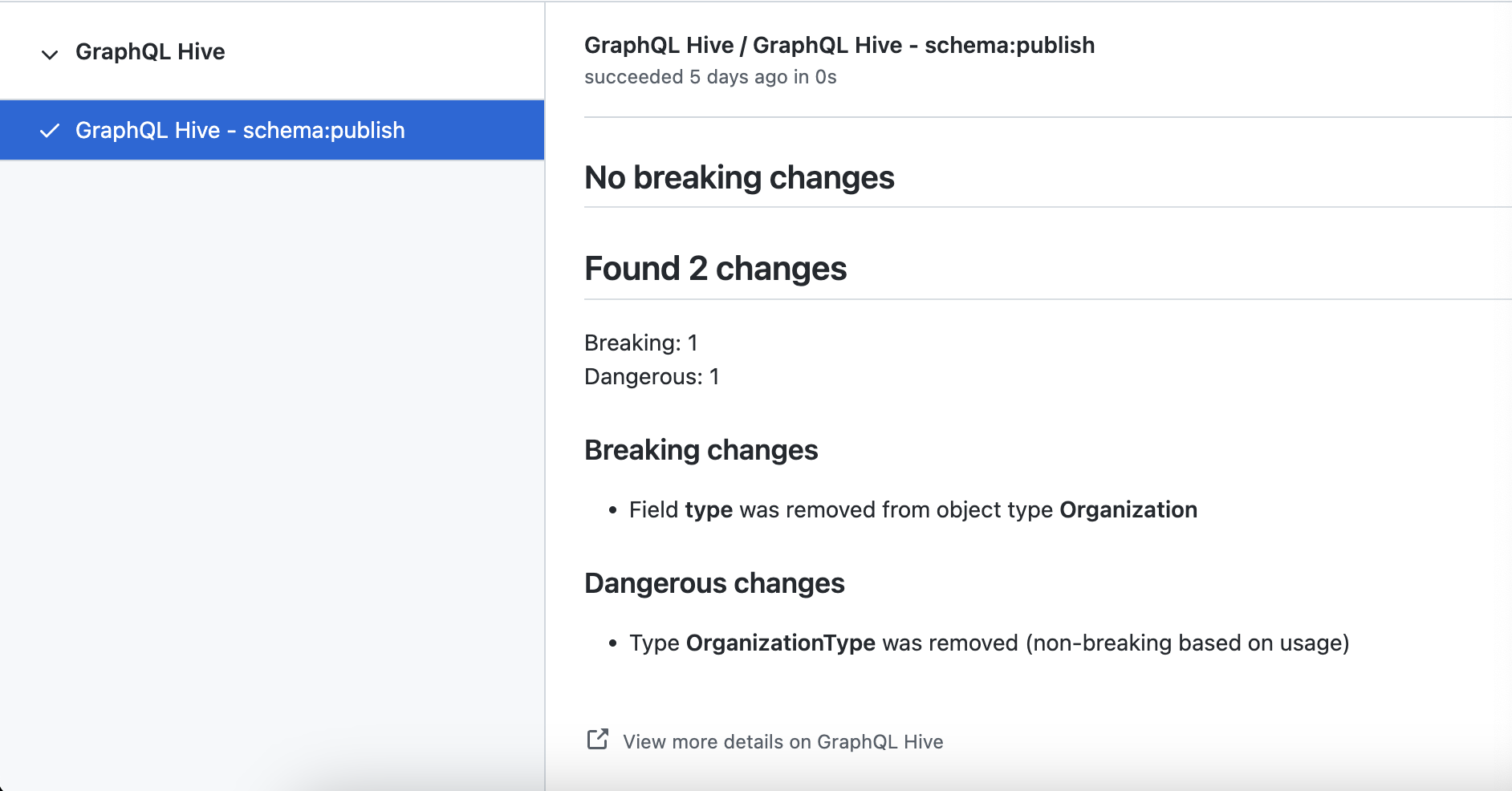Click the No breaking changes heading
This screenshot has width=1512, height=791.
coord(739,178)
